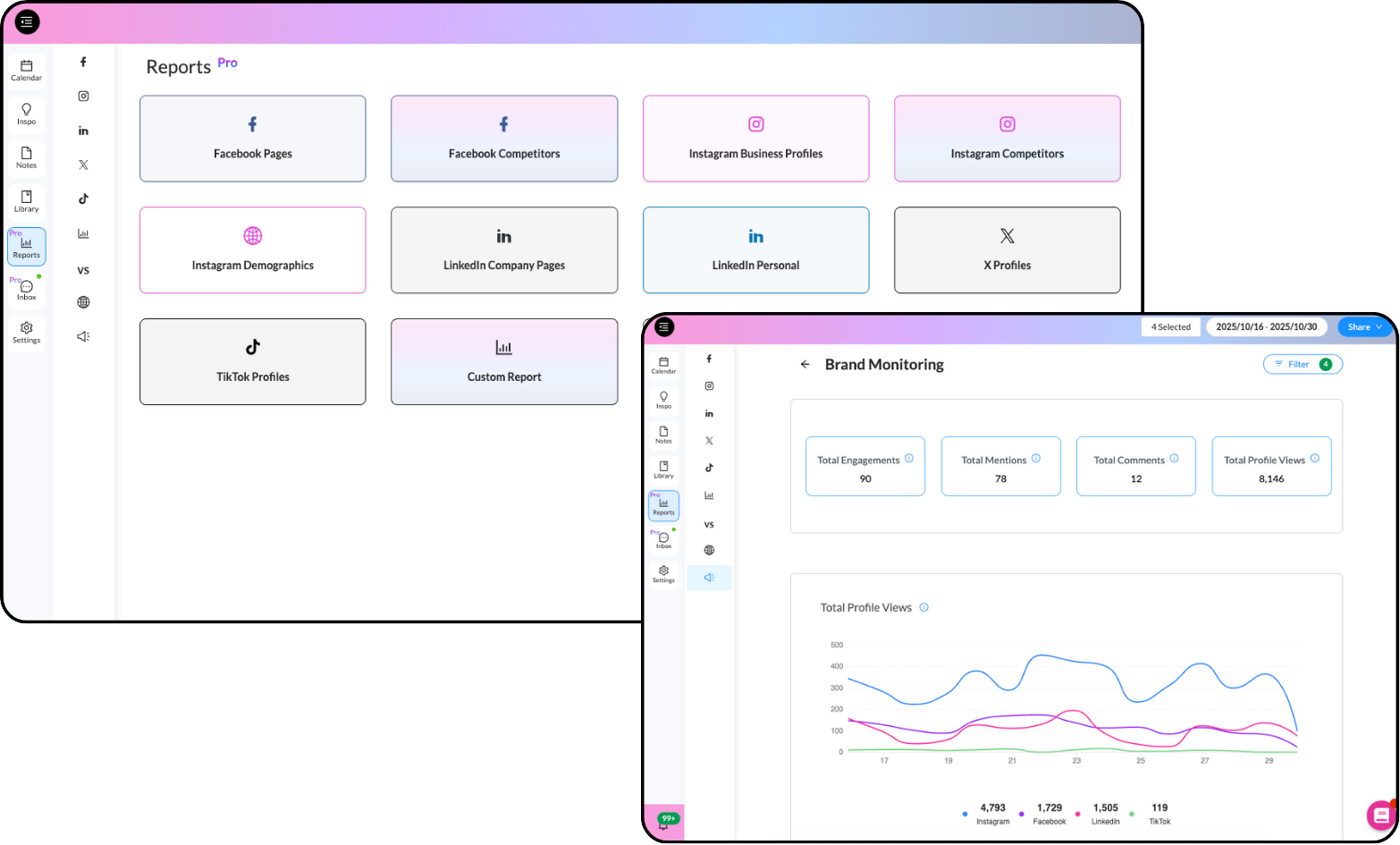Toggle the LinkedIn series in the chart legend
The image size is (1400, 845).
click(x=1099, y=814)
